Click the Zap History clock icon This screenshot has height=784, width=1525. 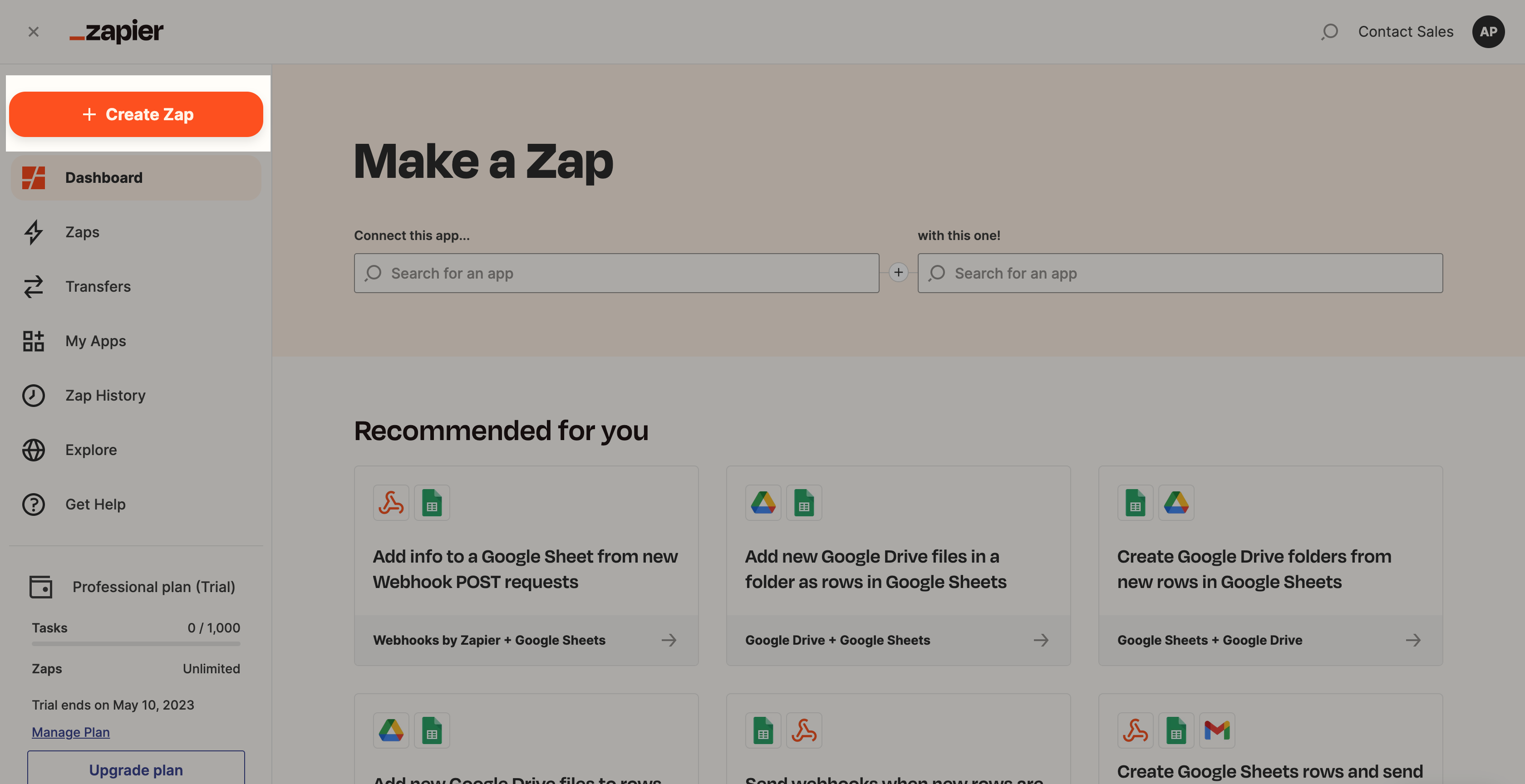pyautogui.click(x=33, y=395)
